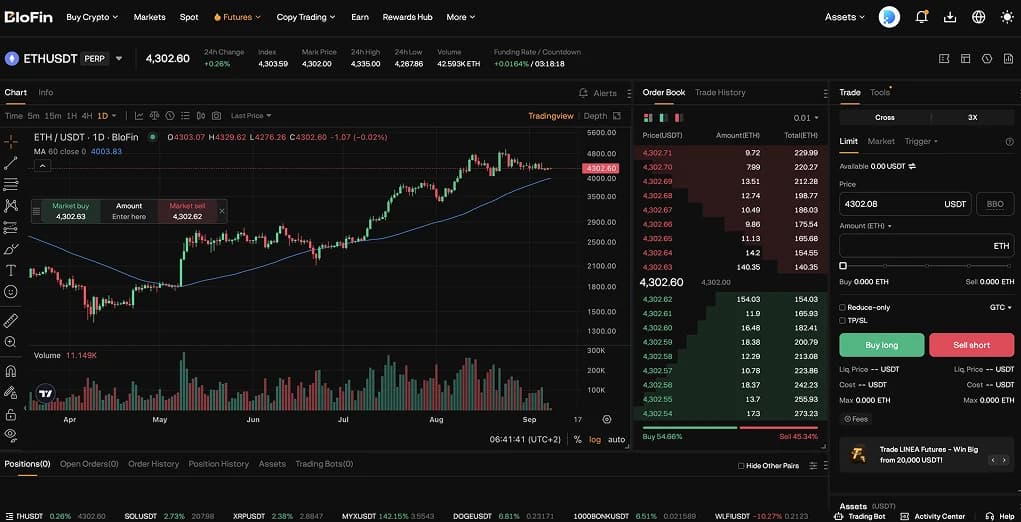Activate the magnet snap tool

click(11, 370)
